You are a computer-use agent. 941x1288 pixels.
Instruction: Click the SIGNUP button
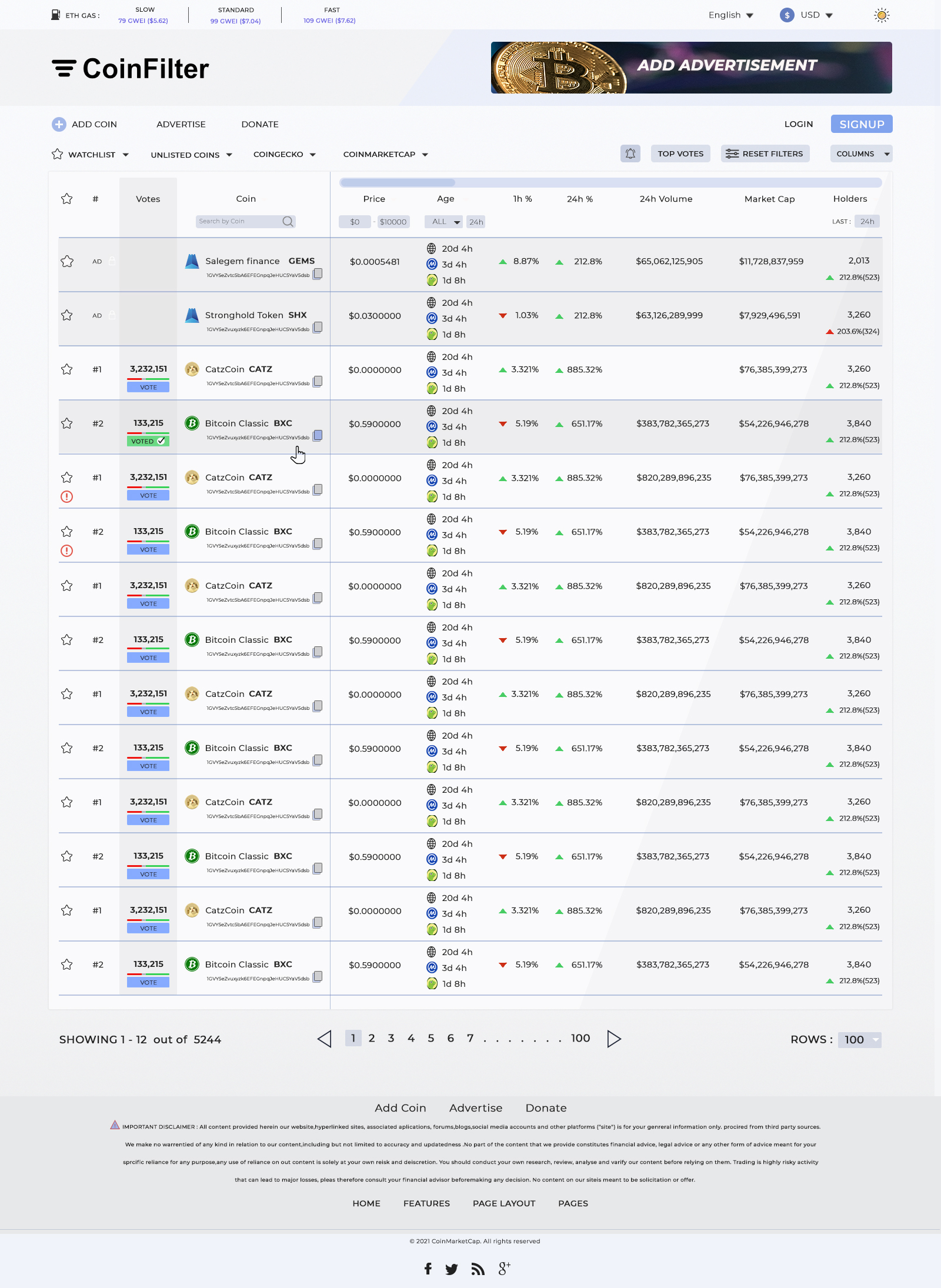click(862, 124)
